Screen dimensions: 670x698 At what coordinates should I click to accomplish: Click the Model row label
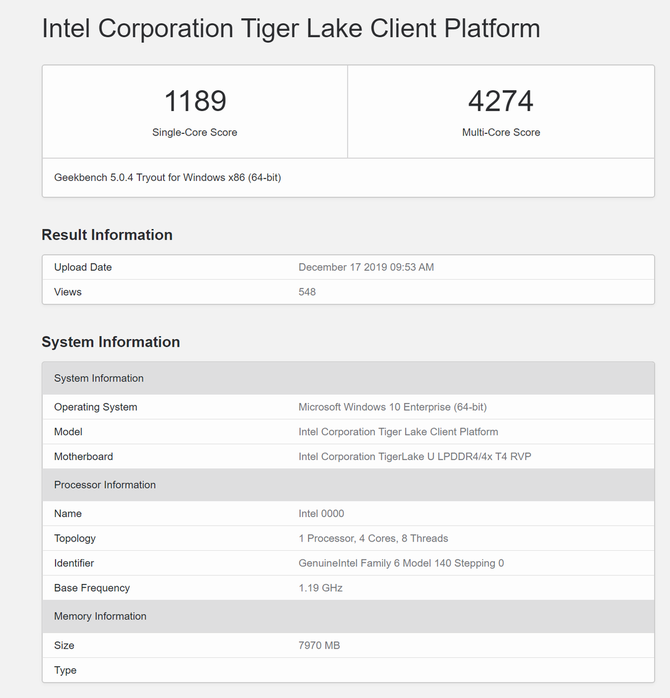click(x=68, y=432)
